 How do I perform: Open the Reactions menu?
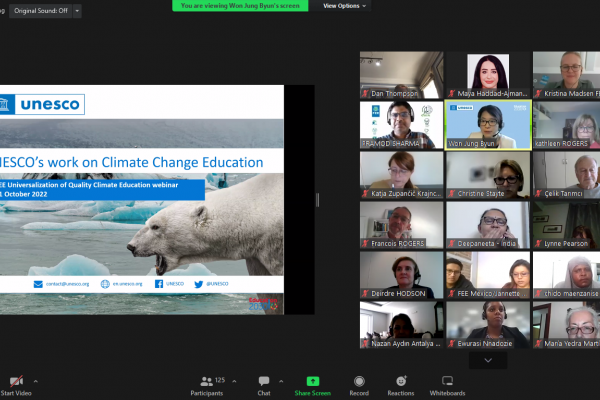coord(401,384)
